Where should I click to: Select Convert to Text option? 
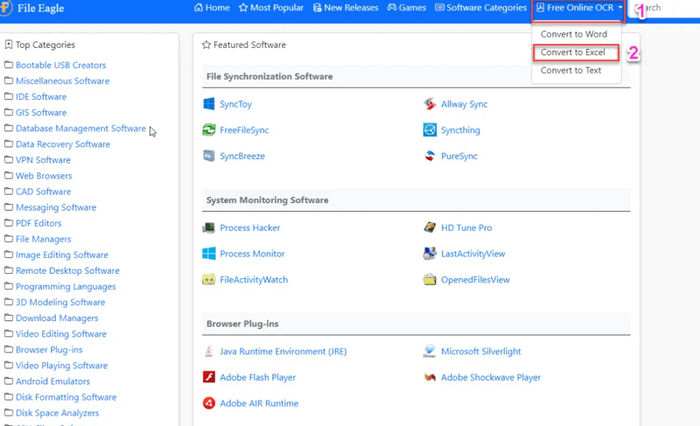571,71
